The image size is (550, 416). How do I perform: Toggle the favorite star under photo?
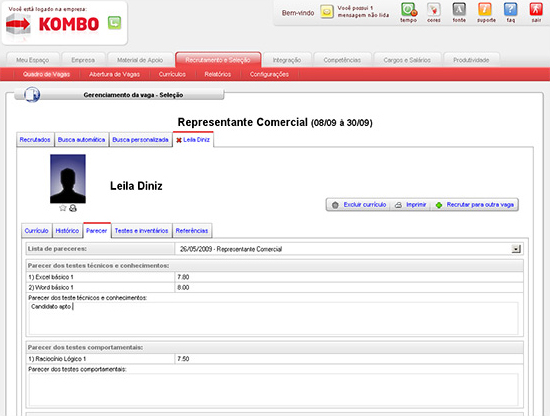click(x=63, y=208)
